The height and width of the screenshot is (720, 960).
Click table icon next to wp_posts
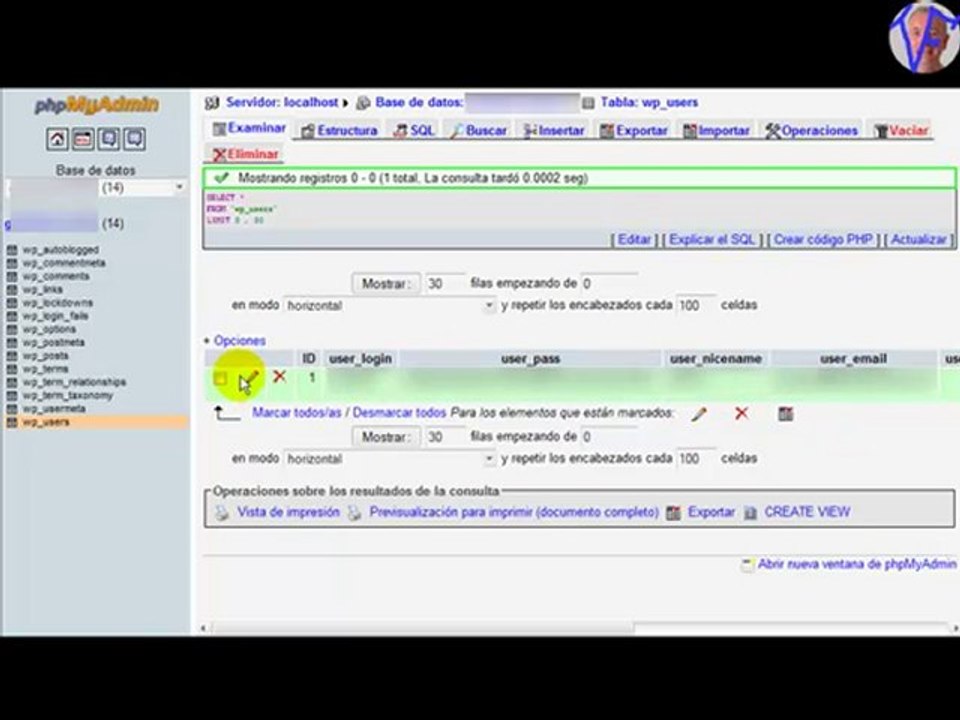pyautogui.click(x=12, y=356)
